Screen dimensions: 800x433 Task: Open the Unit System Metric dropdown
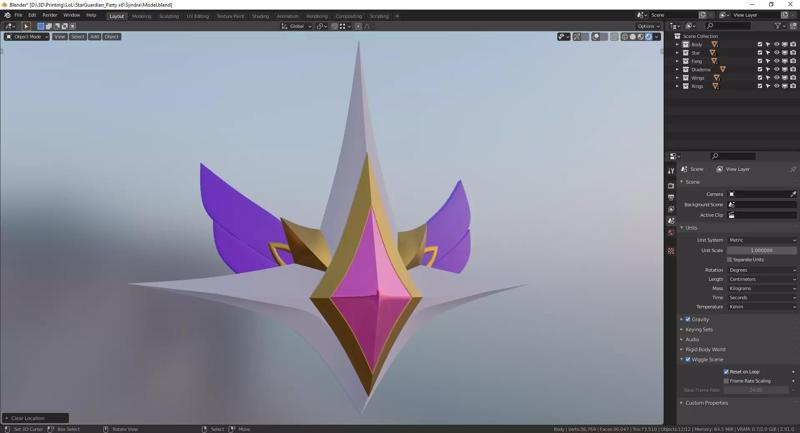(x=762, y=240)
